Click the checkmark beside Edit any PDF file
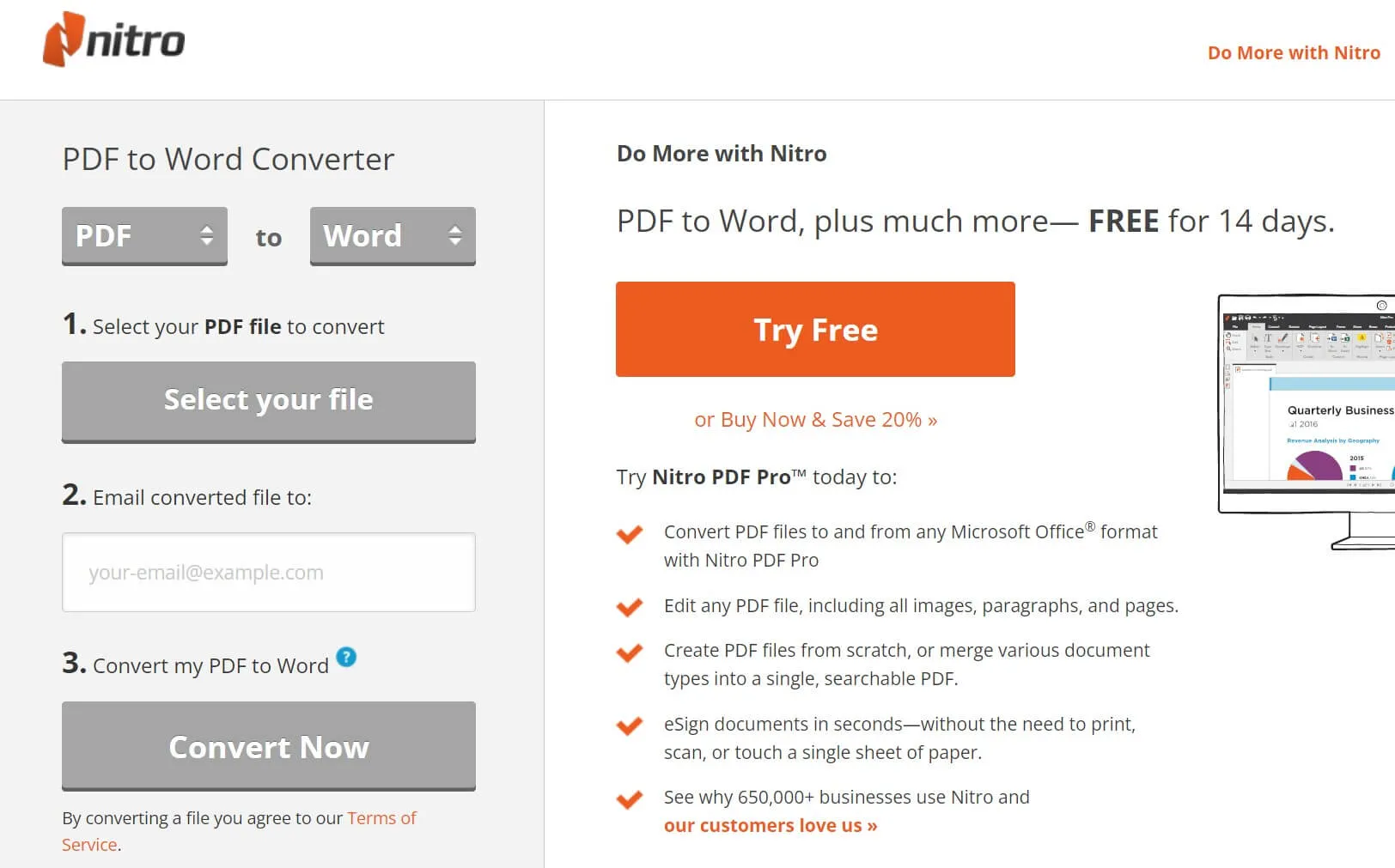 pyautogui.click(x=630, y=607)
